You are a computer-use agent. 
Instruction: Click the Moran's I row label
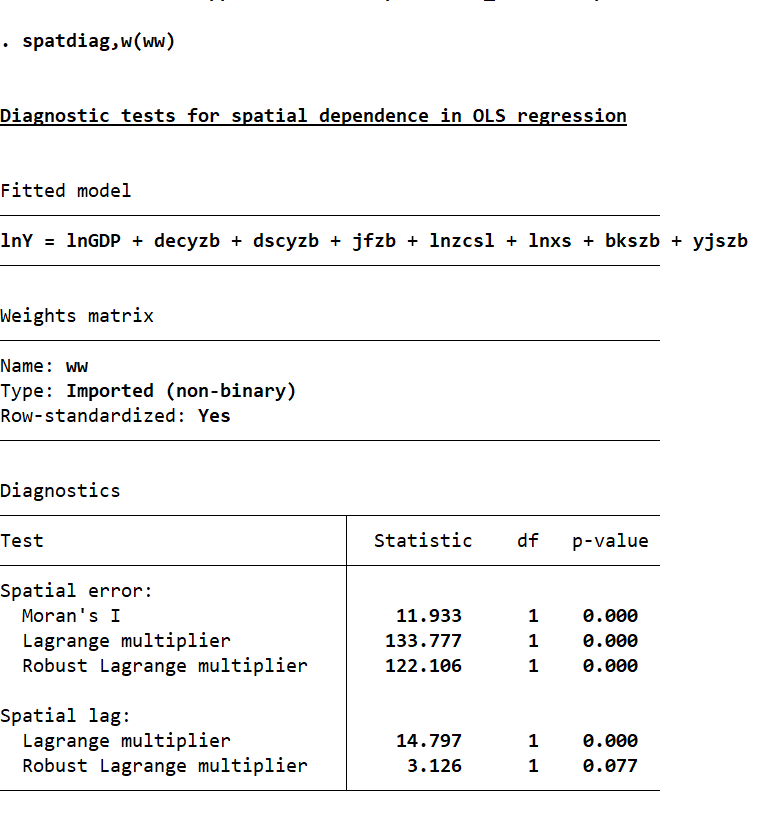(x=71, y=615)
